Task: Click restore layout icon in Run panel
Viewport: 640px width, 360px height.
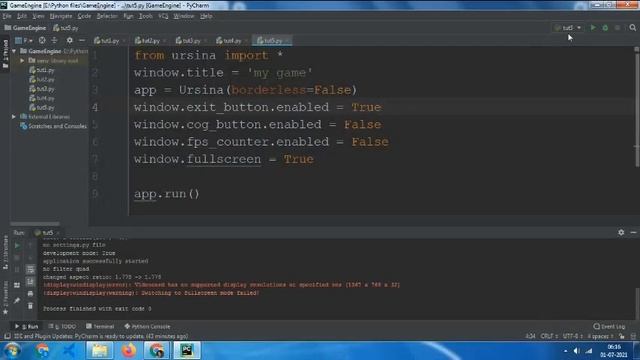Action: click(x=17, y=285)
